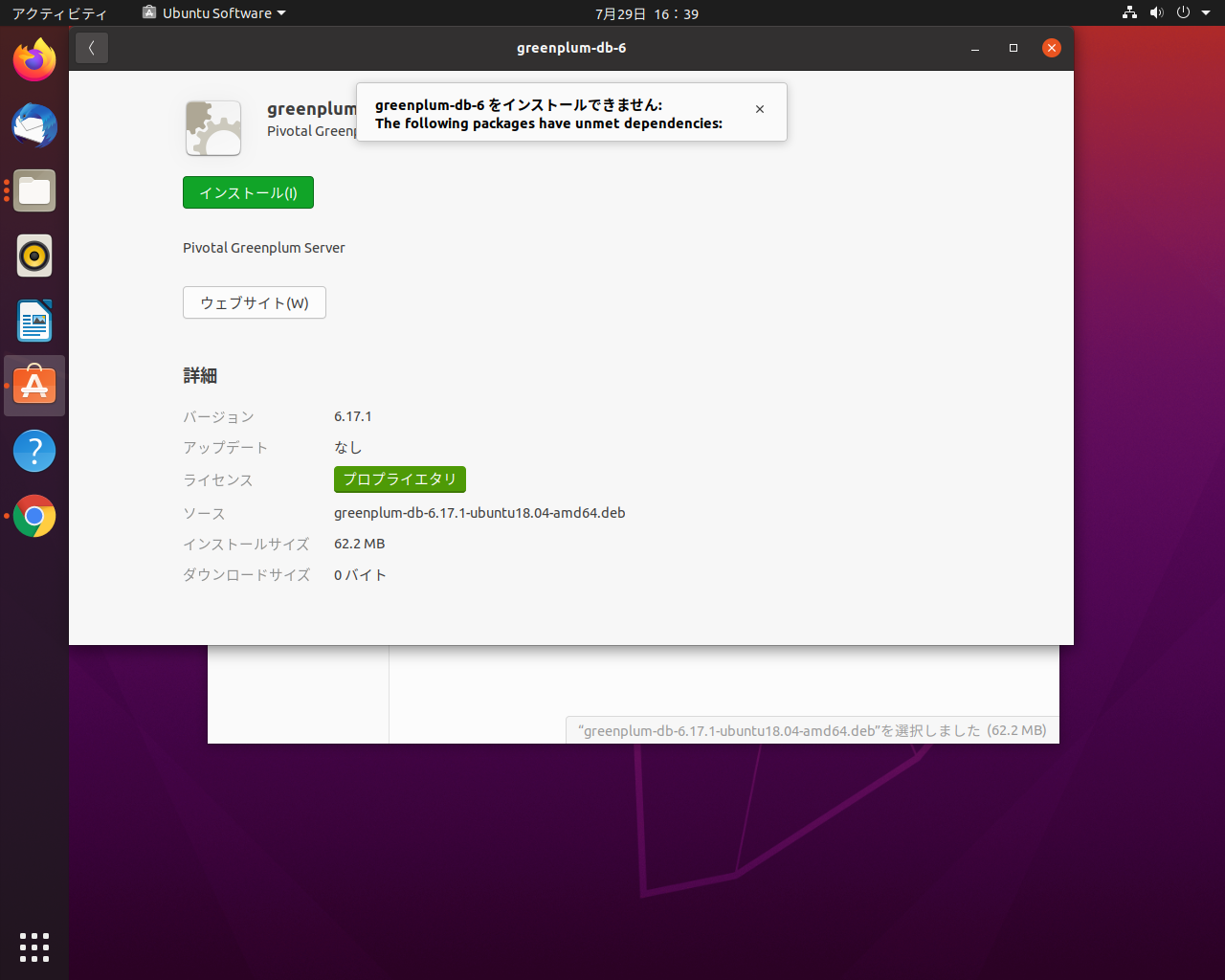Click the ライセンス label
The width and height of the screenshot is (1225, 980).
pos(218,480)
